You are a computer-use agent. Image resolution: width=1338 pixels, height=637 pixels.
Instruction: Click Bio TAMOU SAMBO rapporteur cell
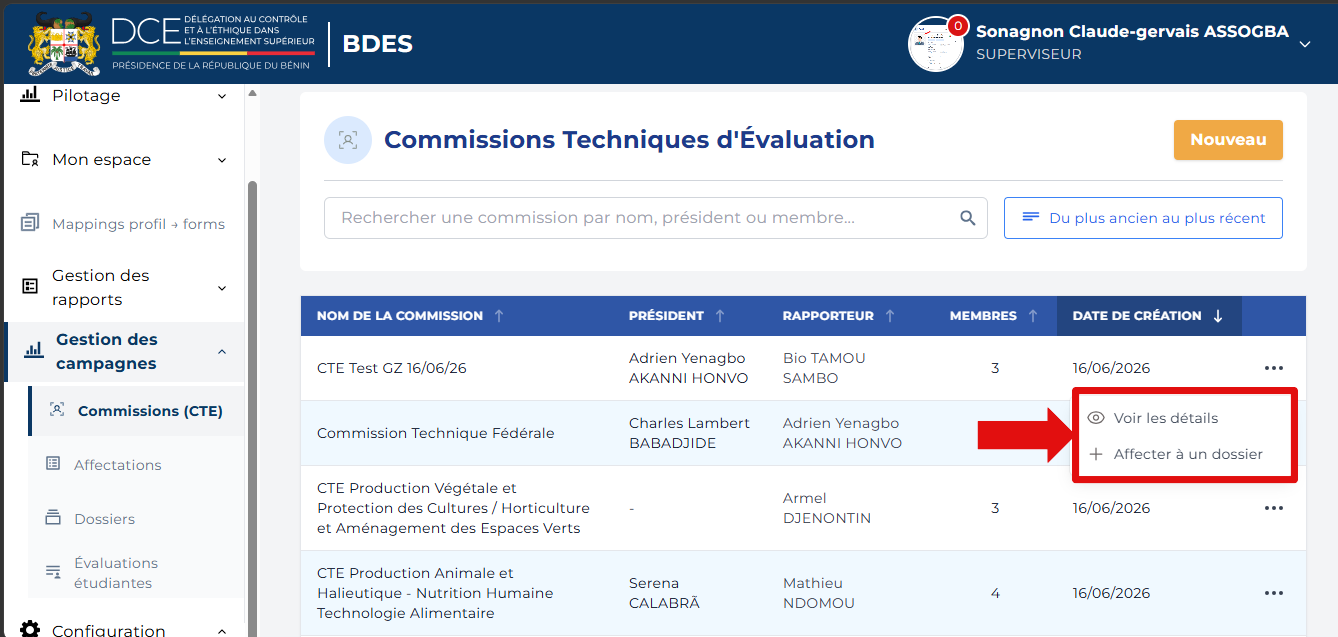pos(824,368)
